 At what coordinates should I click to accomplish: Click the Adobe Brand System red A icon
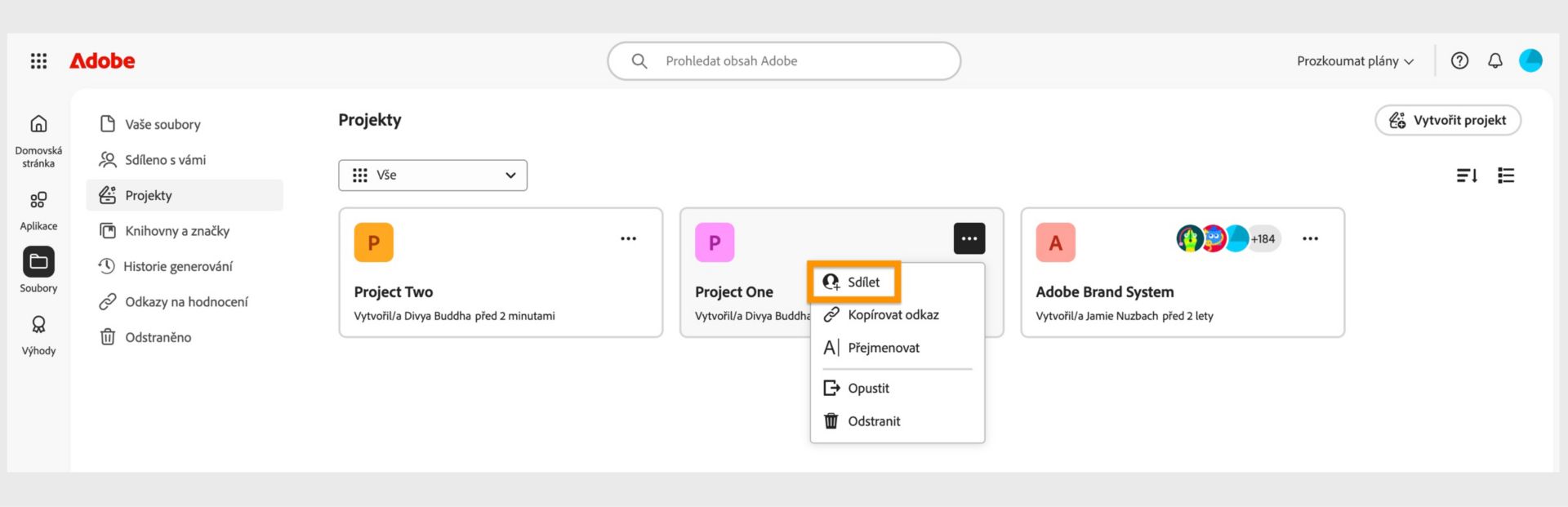pyautogui.click(x=1055, y=242)
